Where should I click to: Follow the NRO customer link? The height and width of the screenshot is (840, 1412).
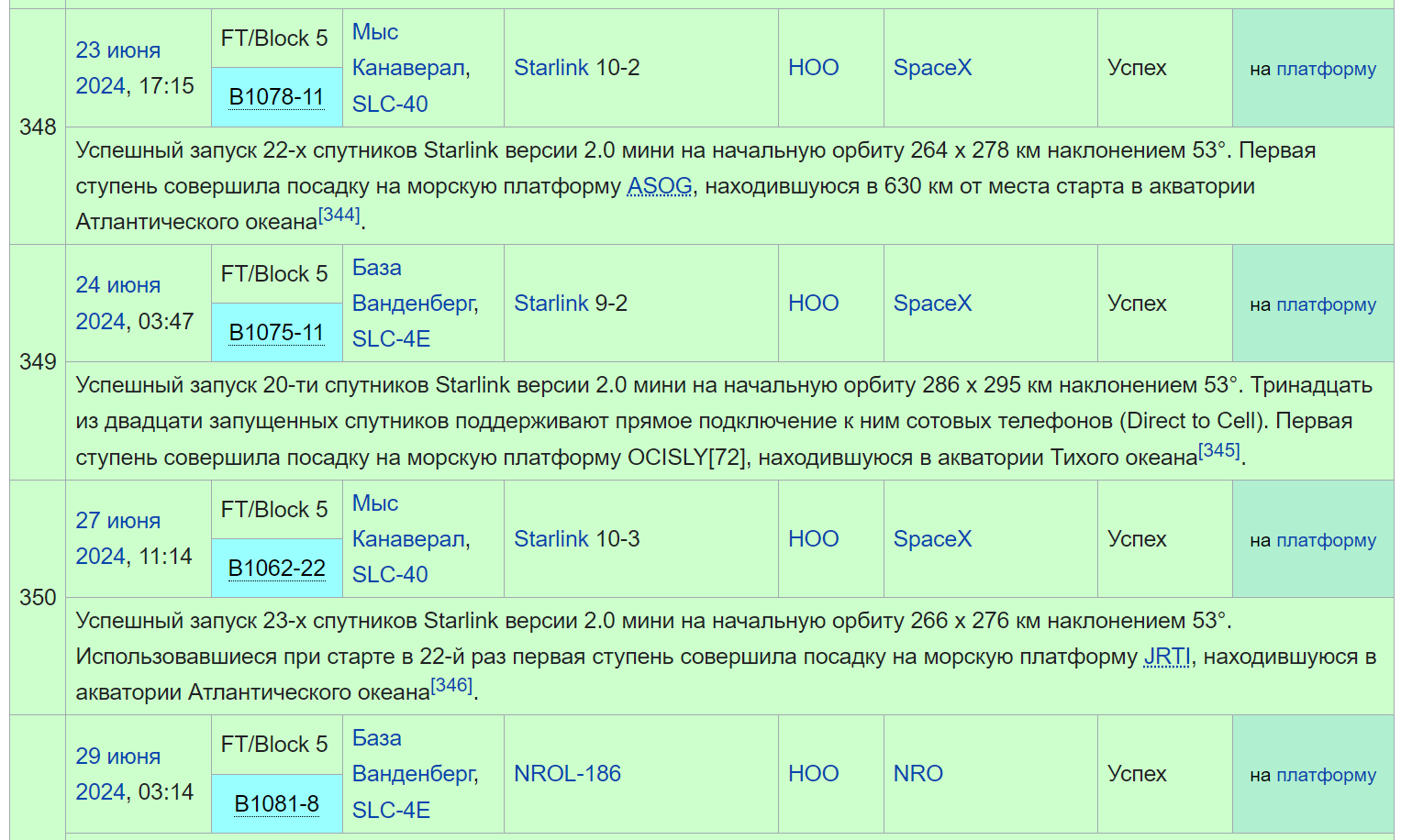(x=917, y=774)
